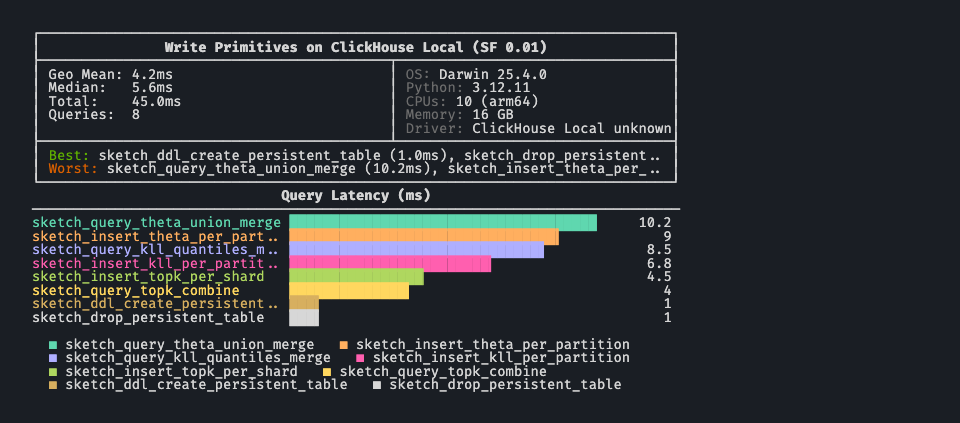Click the Python: 3.12.11 line

click(468, 88)
